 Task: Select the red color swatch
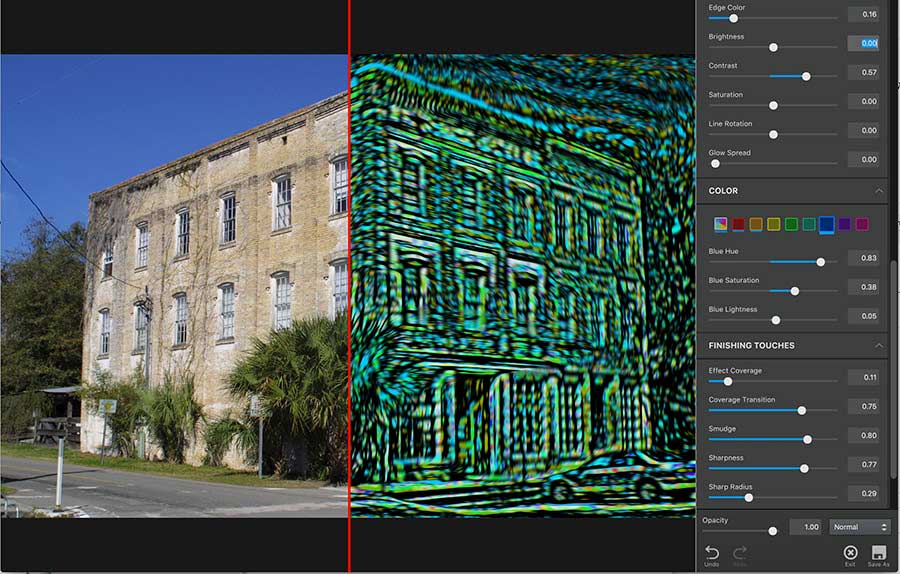[x=738, y=224]
